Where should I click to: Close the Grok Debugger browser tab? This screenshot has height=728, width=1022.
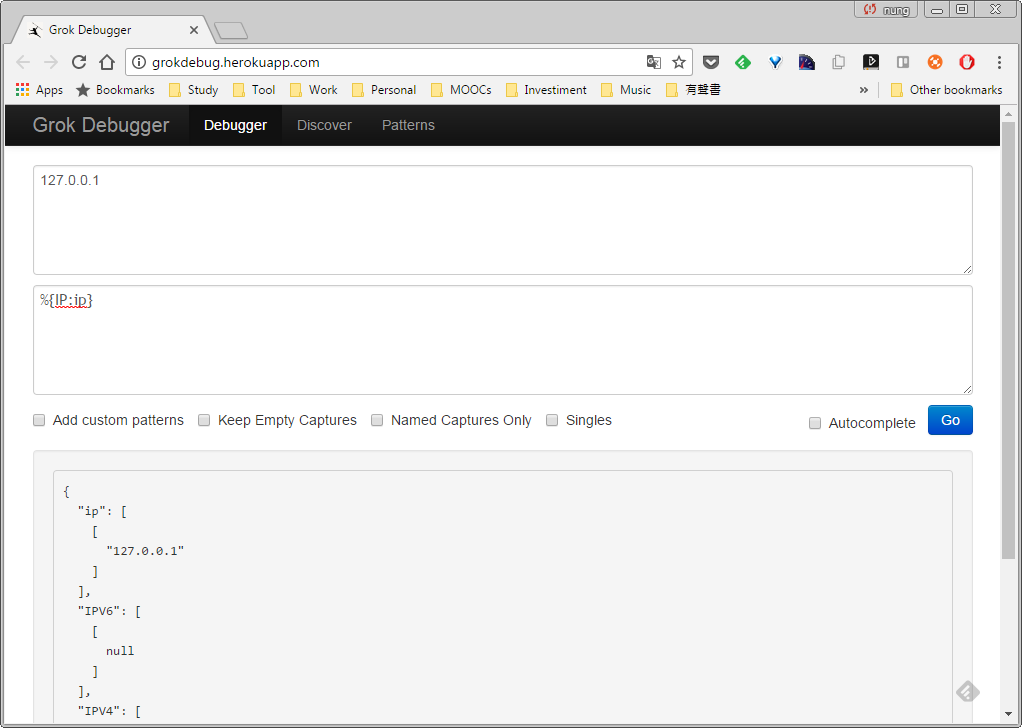[x=194, y=30]
